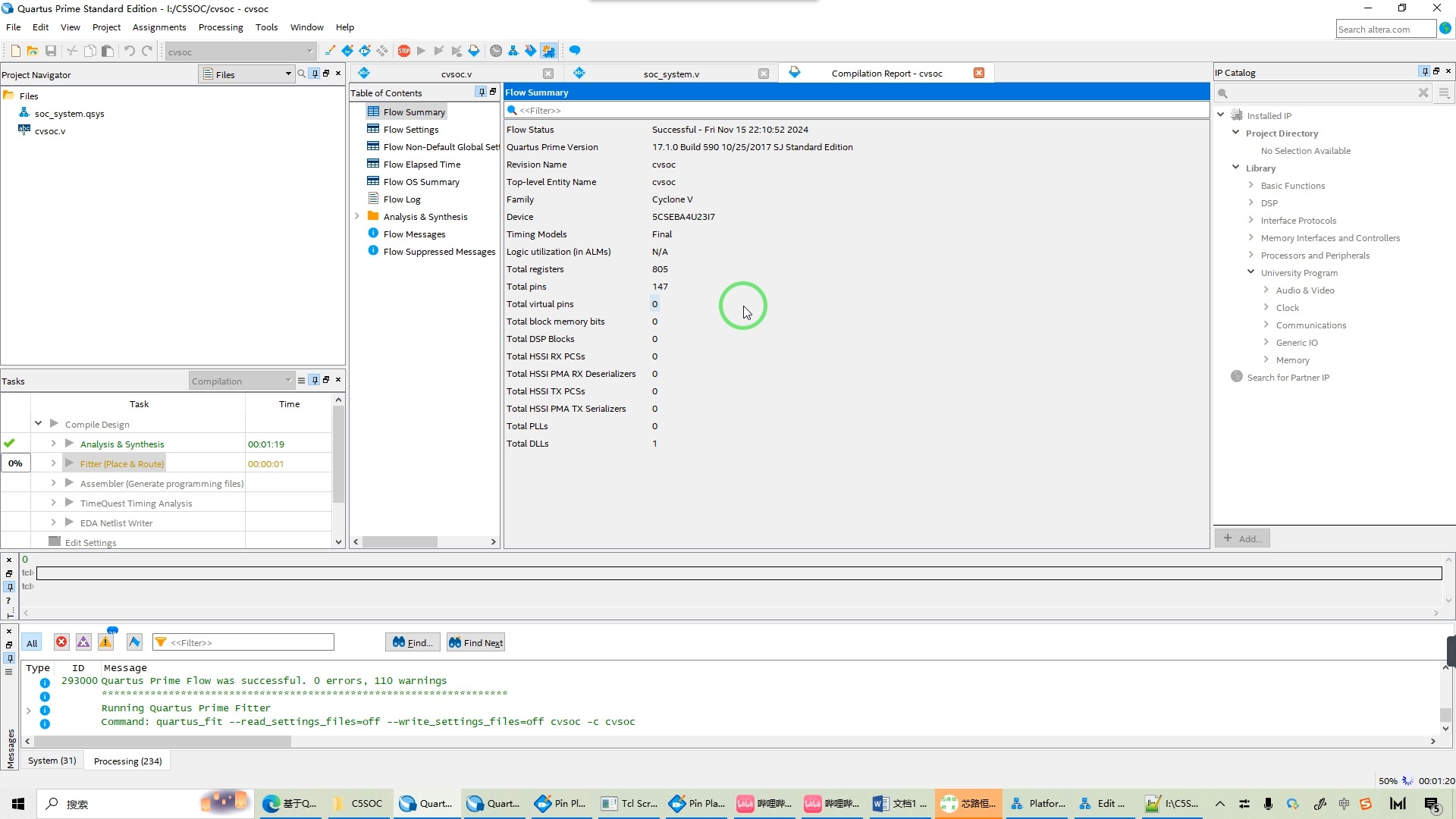This screenshot has width=1456, height=819.
Task: Click the search magnifier in Project Navigator
Action: click(302, 74)
